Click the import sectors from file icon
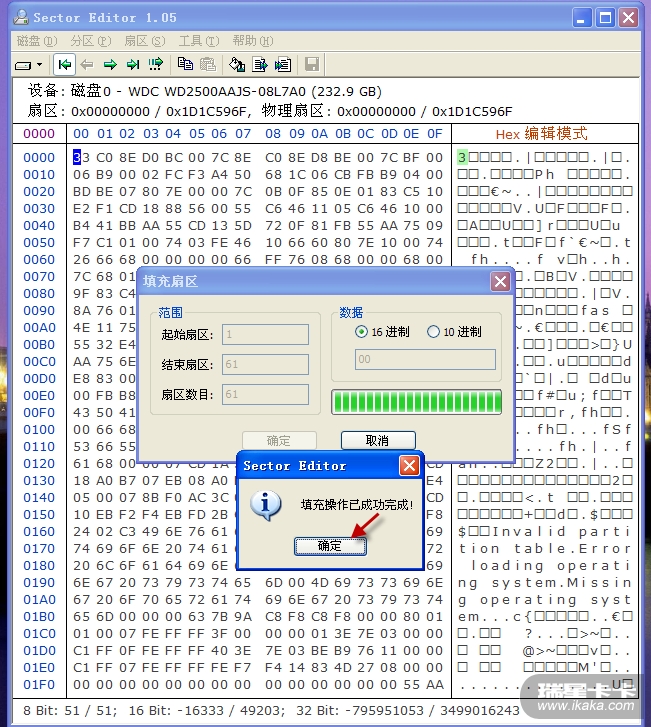 coord(283,65)
